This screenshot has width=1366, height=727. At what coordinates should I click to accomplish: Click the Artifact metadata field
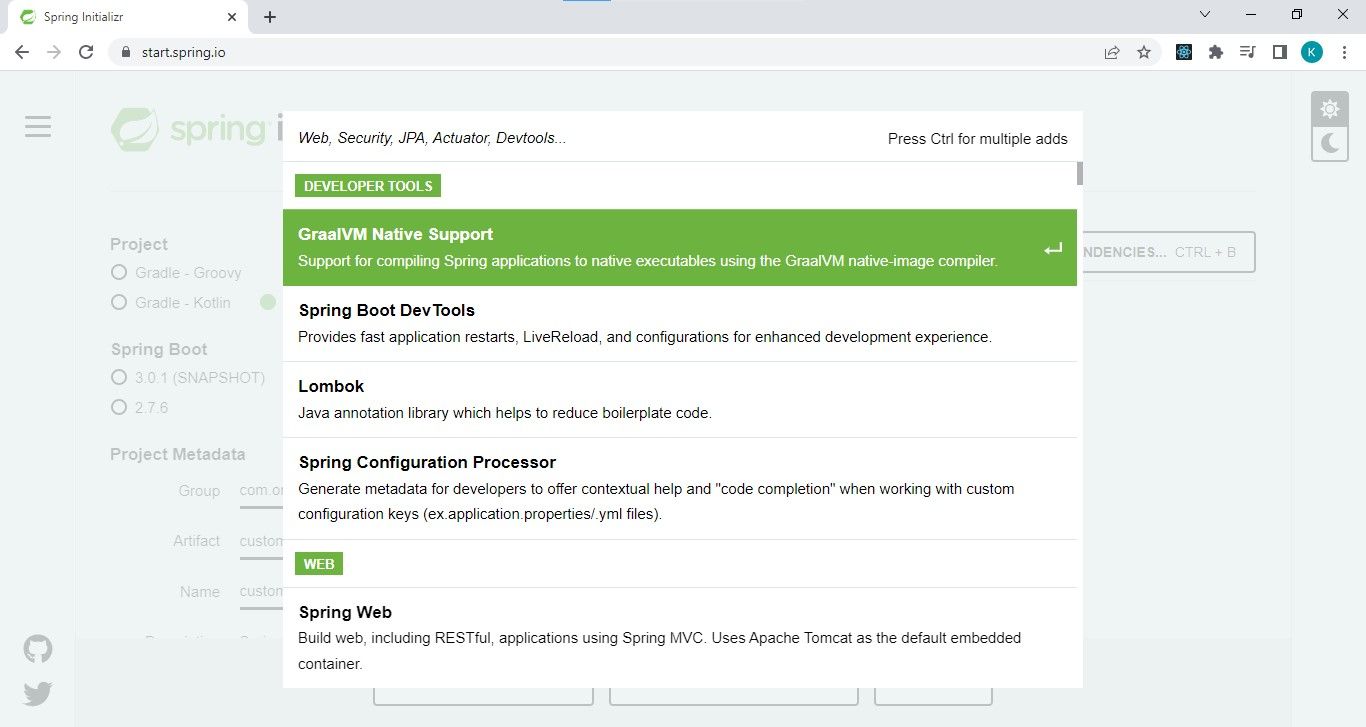(262, 542)
